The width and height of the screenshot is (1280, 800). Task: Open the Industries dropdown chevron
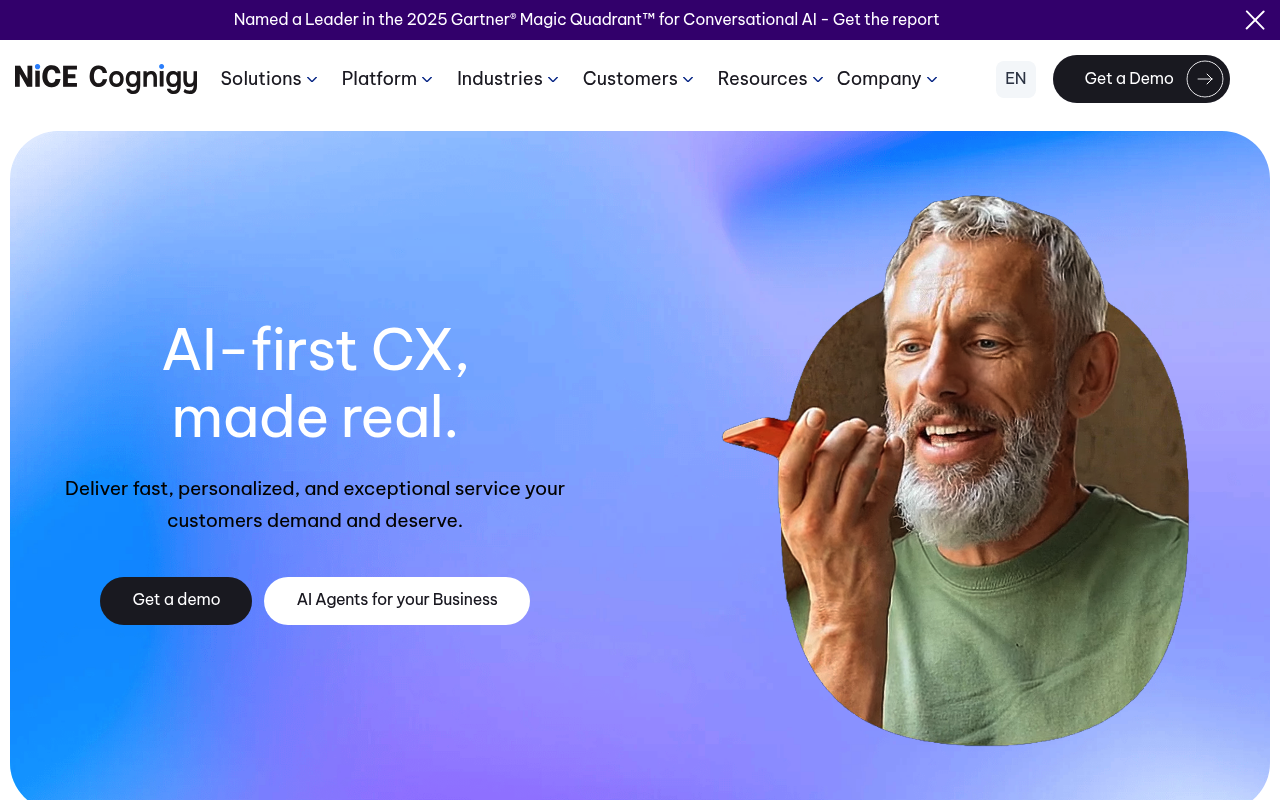[553, 80]
